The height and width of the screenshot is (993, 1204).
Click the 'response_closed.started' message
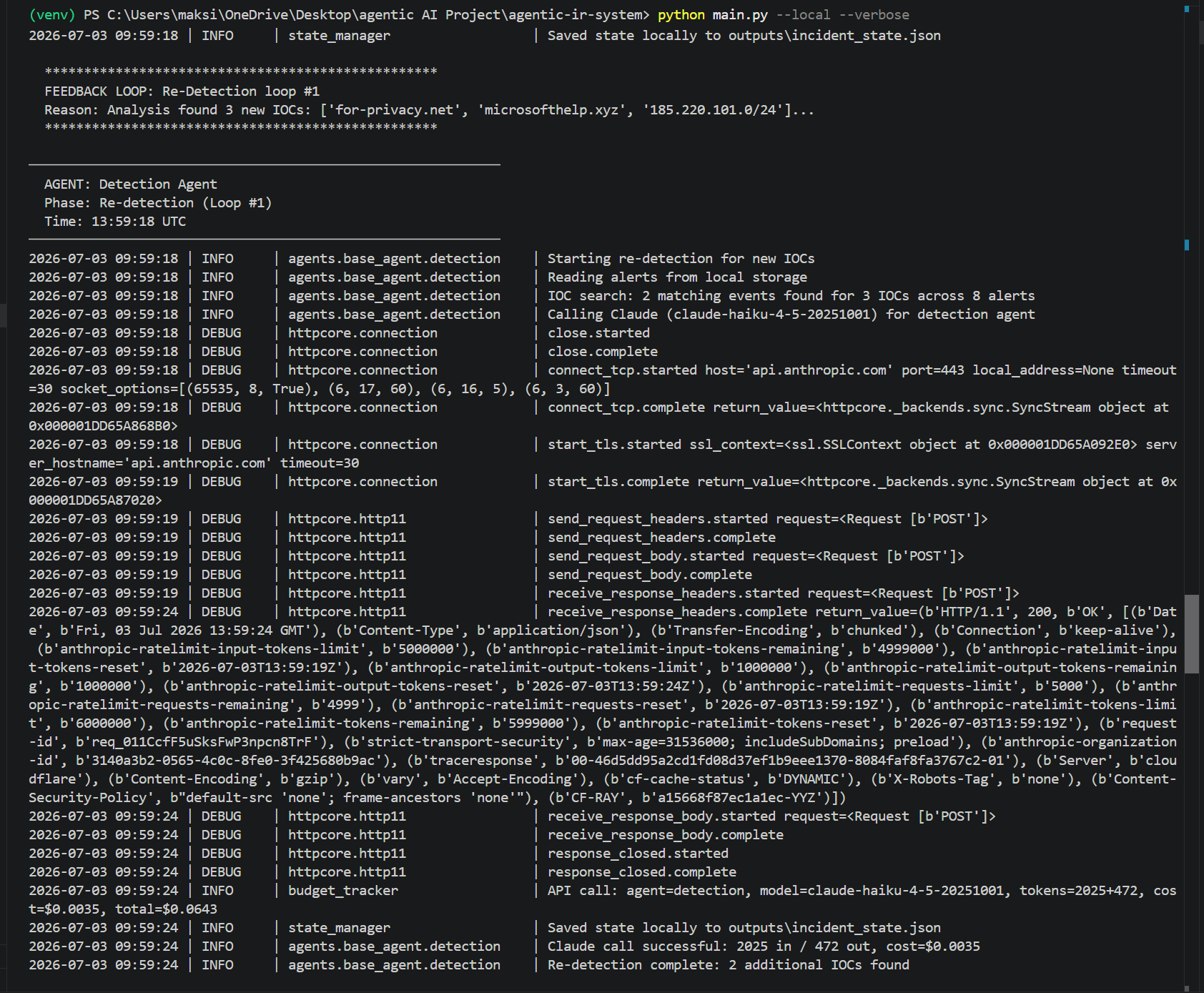tap(638, 854)
